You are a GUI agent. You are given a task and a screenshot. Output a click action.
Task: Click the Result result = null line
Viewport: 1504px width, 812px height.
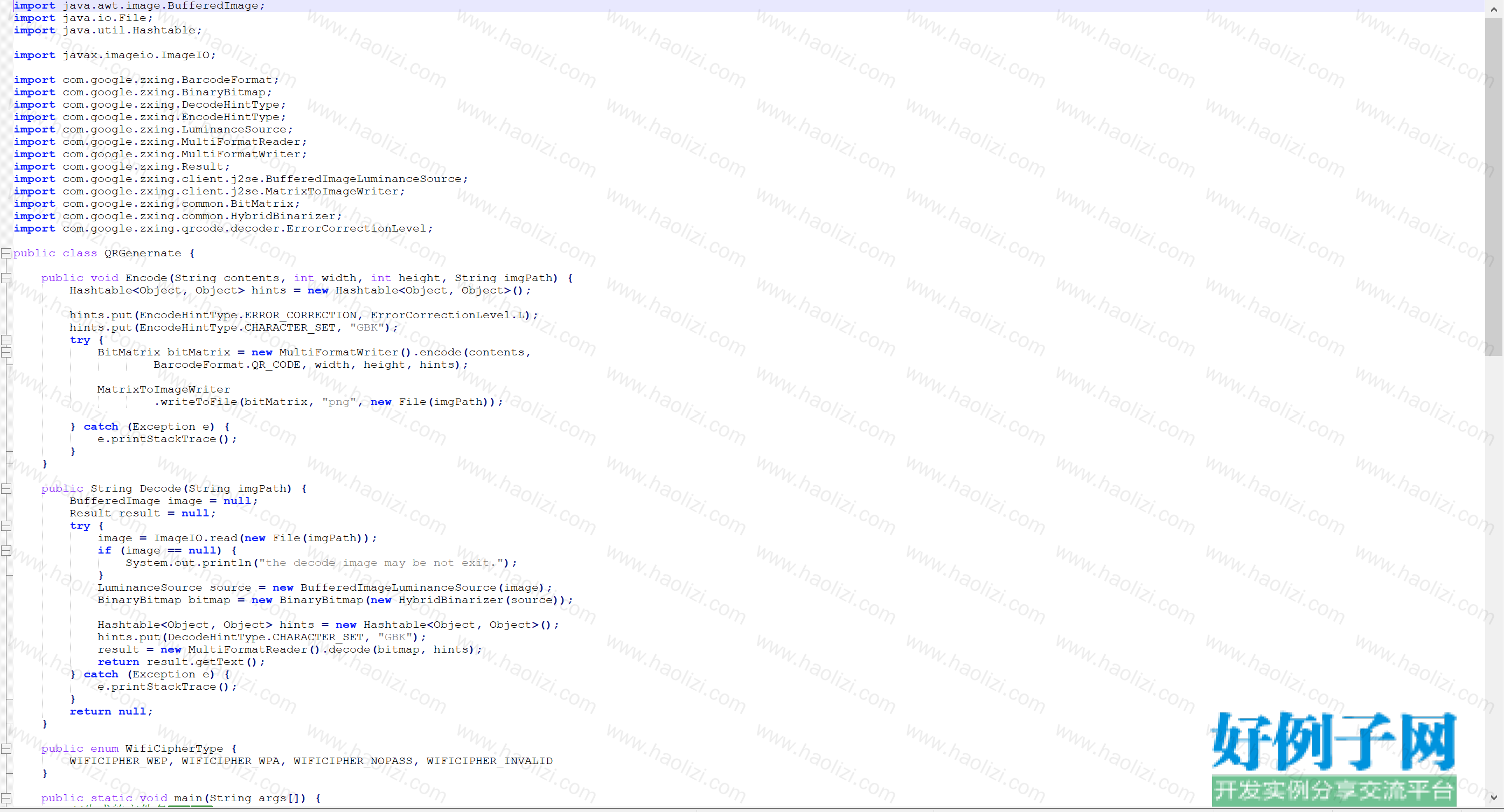[142, 513]
